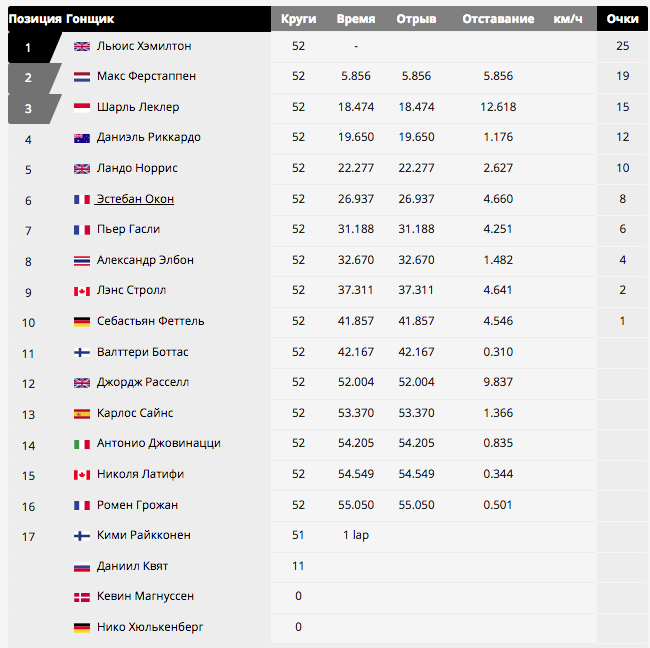The height and width of the screenshot is (648, 650).
Task: Open the Эстебан Окон driver link
Action: 135,199
